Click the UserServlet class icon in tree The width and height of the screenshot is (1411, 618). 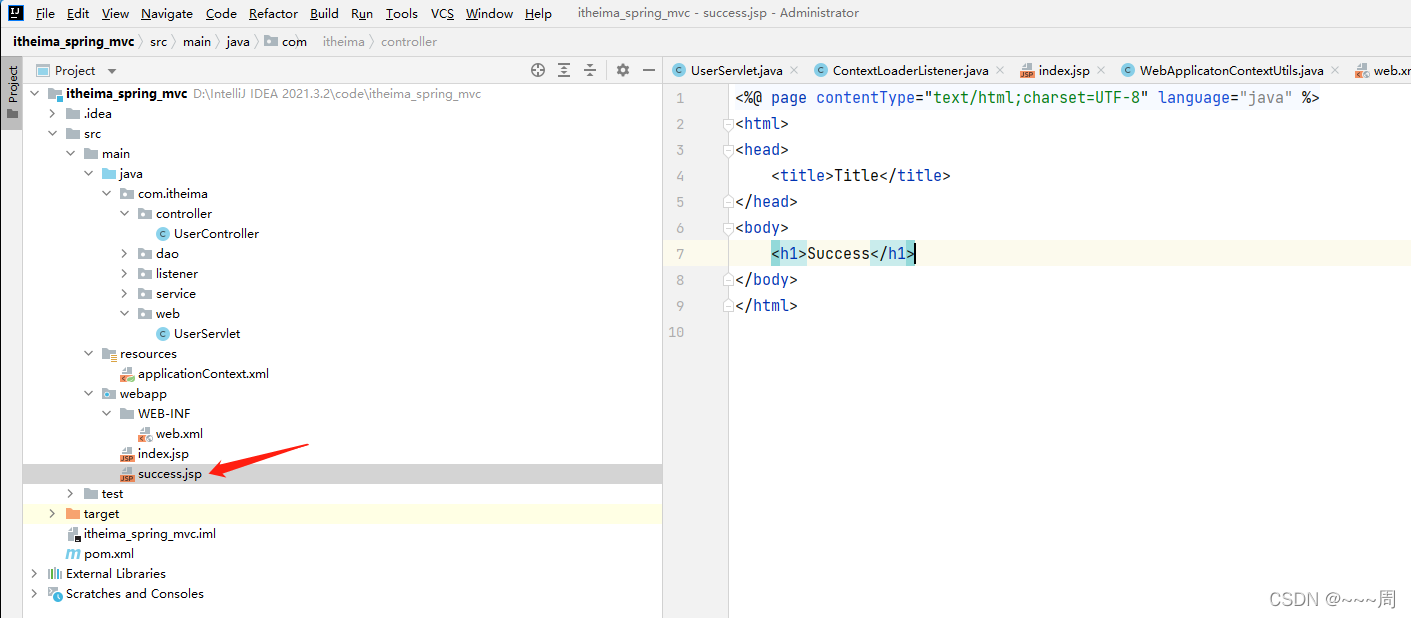(163, 334)
